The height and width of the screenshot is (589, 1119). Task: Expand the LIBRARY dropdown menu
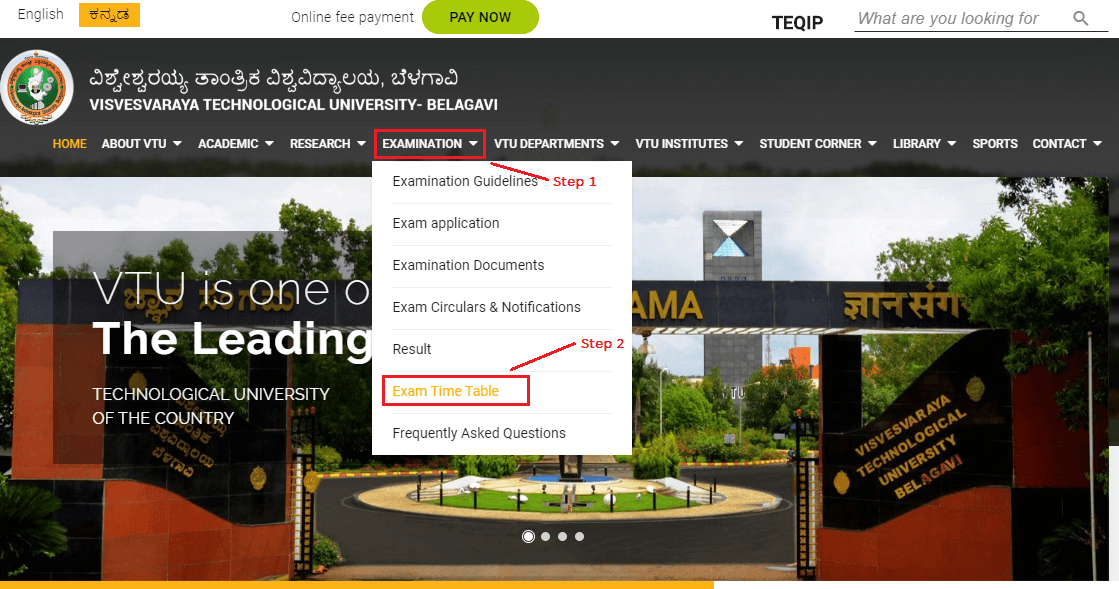[924, 144]
